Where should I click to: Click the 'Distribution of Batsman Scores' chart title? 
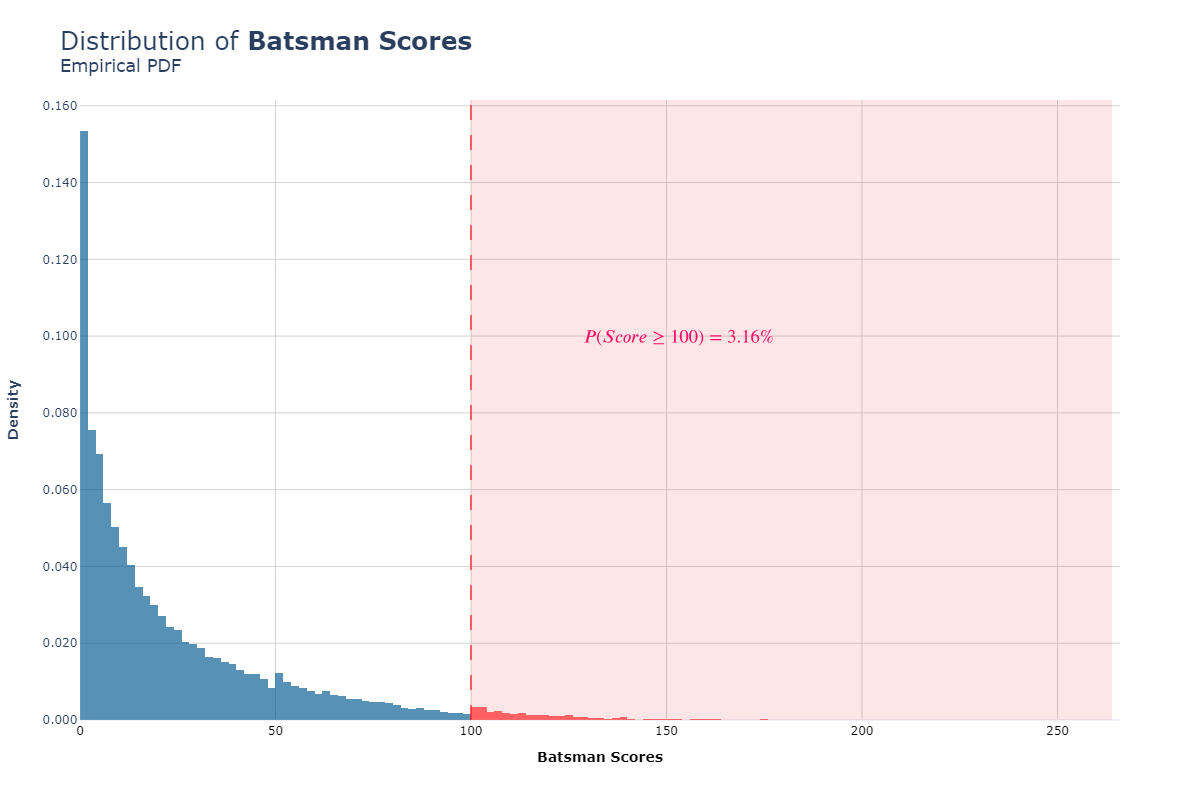coord(266,41)
